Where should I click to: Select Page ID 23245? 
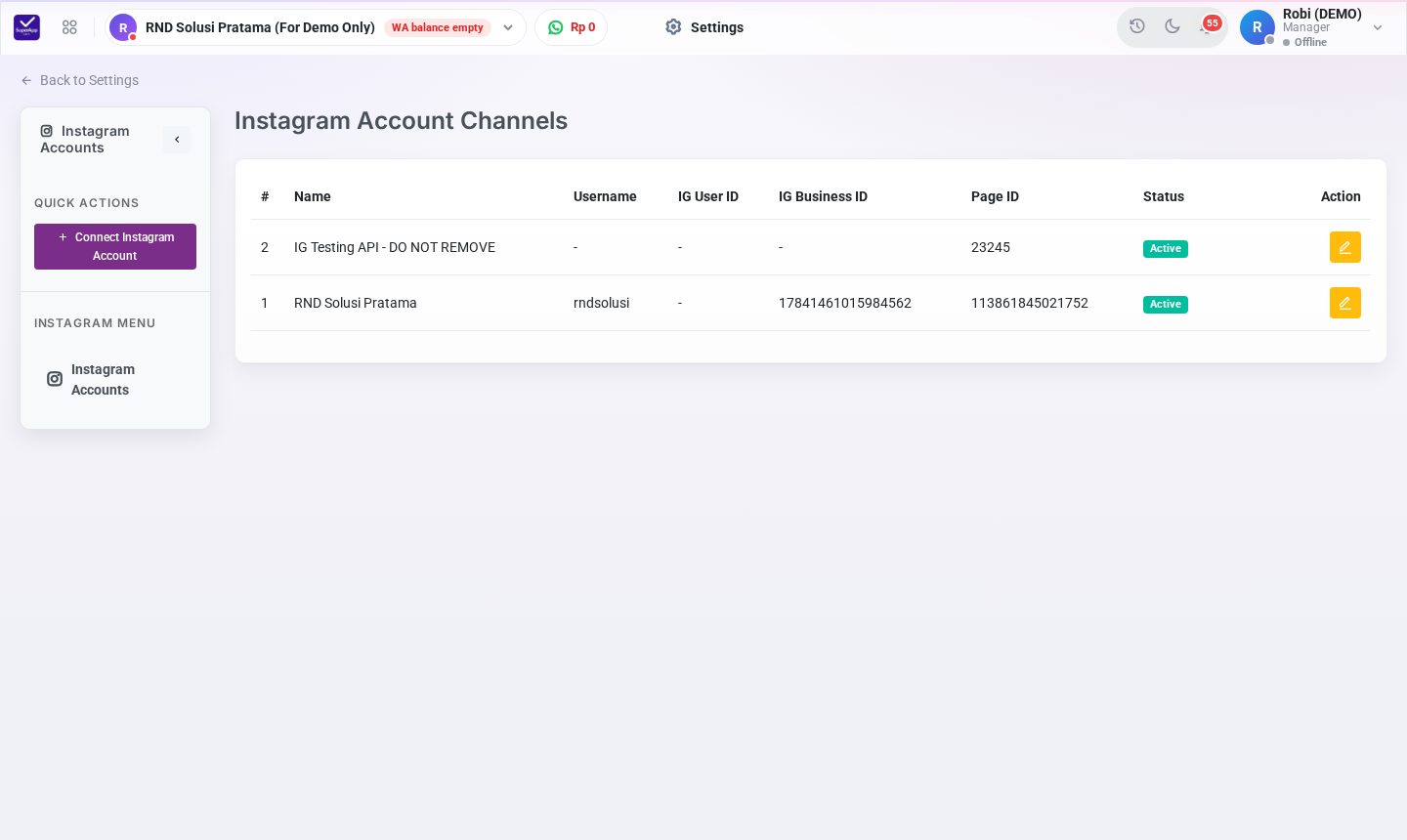991,247
